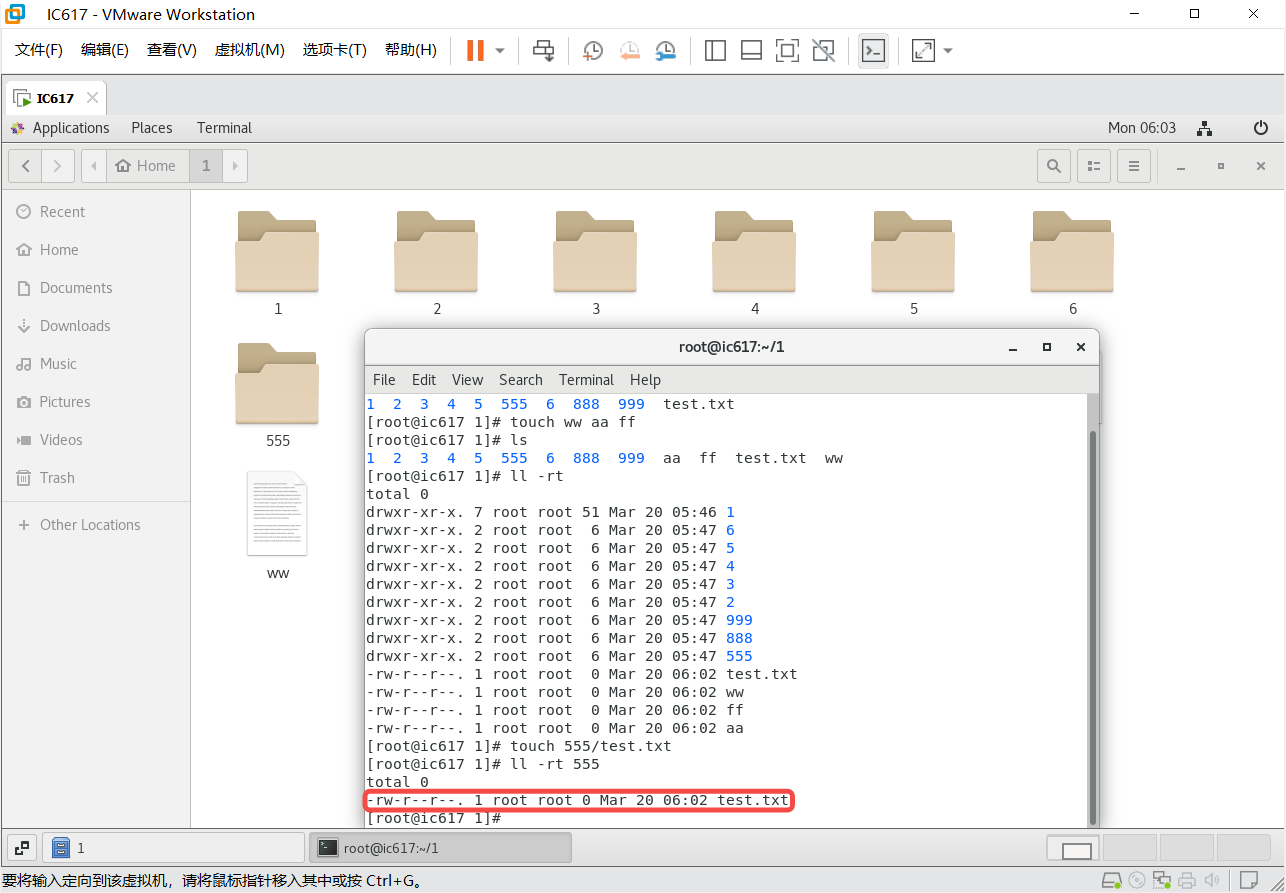Viewport: 1286px width, 893px height.
Task: Open the VMware 查看(V) menu
Action: tap(172, 50)
